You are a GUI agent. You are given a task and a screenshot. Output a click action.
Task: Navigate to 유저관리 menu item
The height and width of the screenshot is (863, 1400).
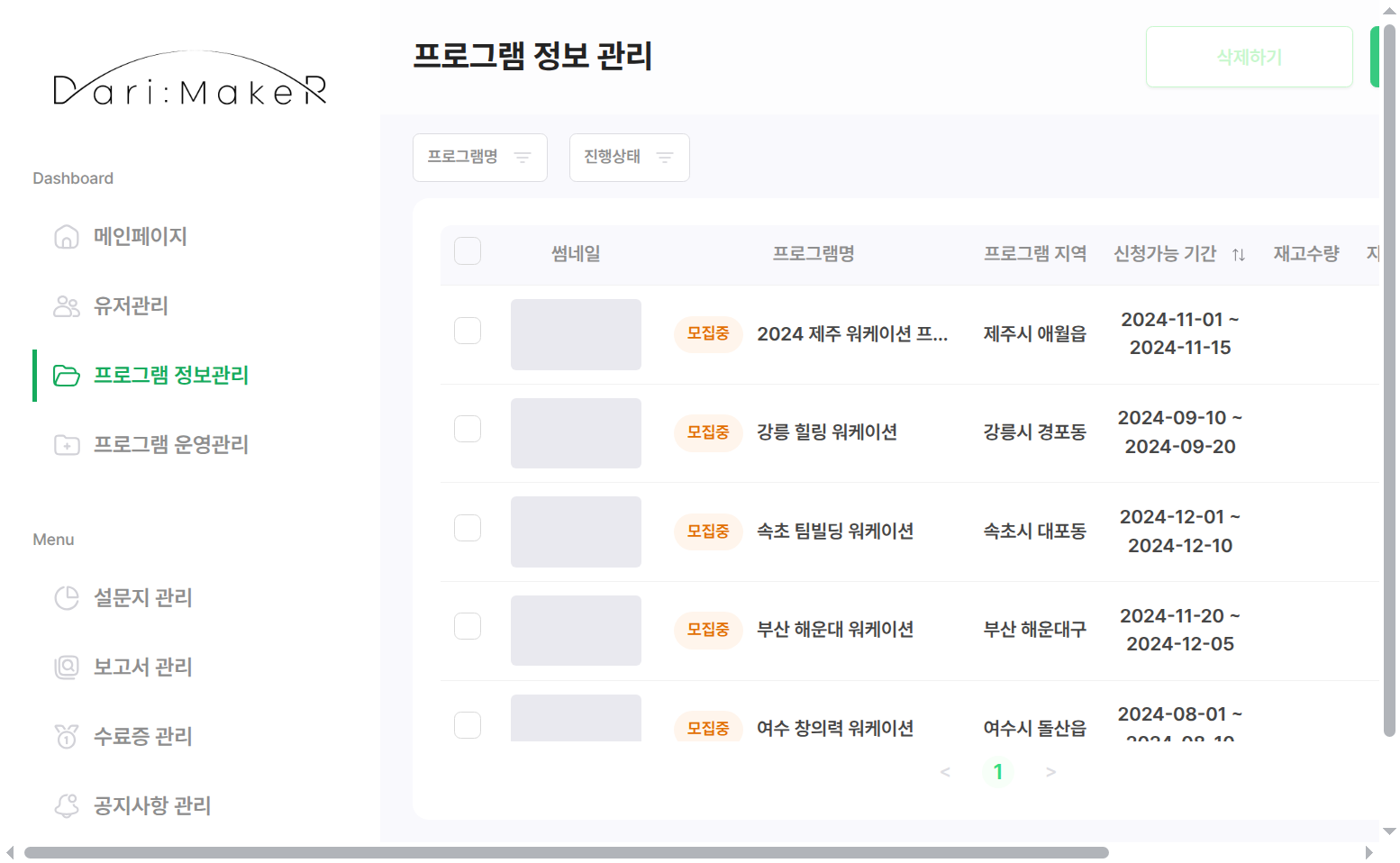pyautogui.click(x=132, y=306)
